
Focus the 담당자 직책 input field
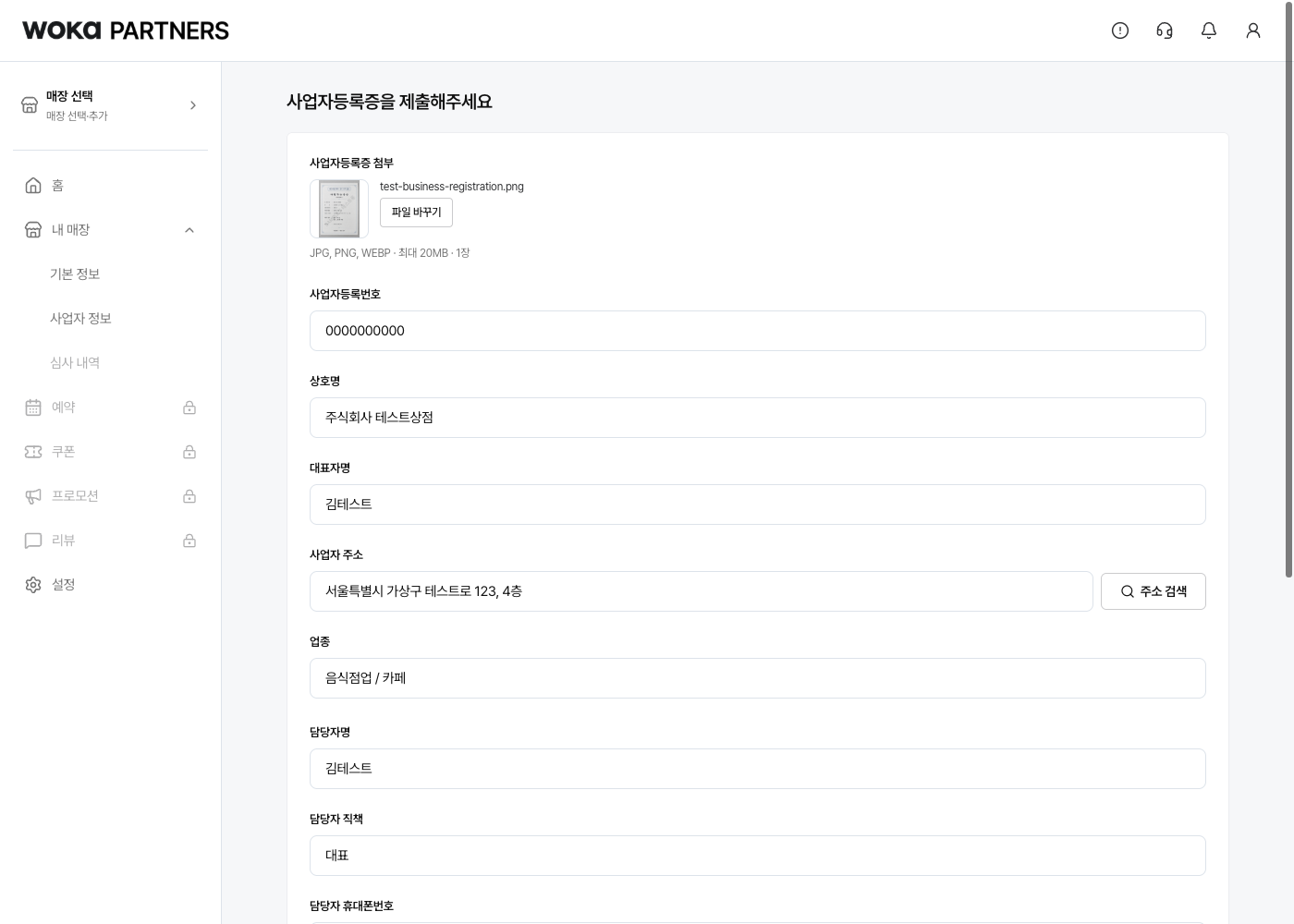pyautogui.click(x=758, y=856)
